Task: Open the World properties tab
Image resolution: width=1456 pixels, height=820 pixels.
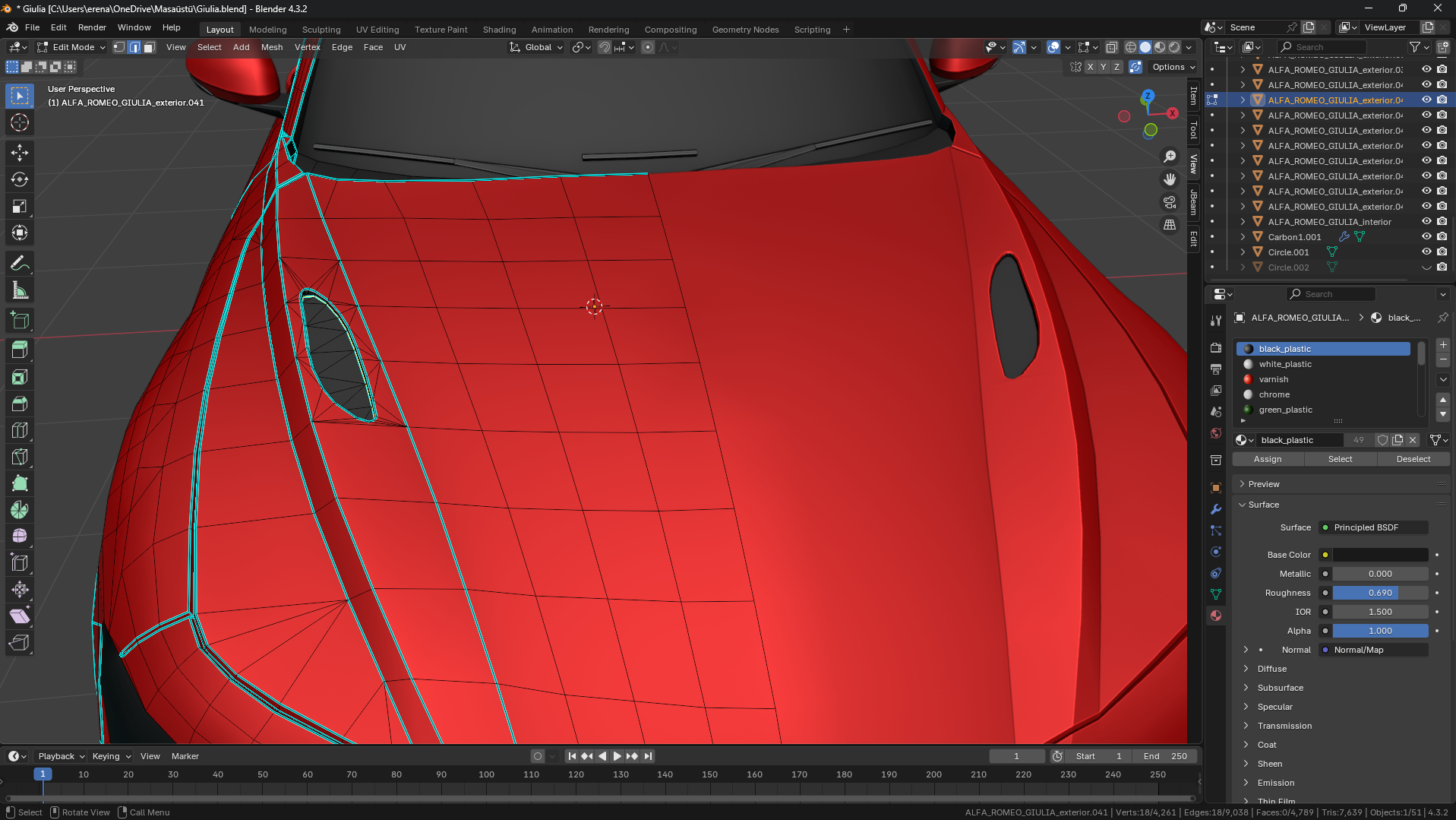Action: [1216, 433]
